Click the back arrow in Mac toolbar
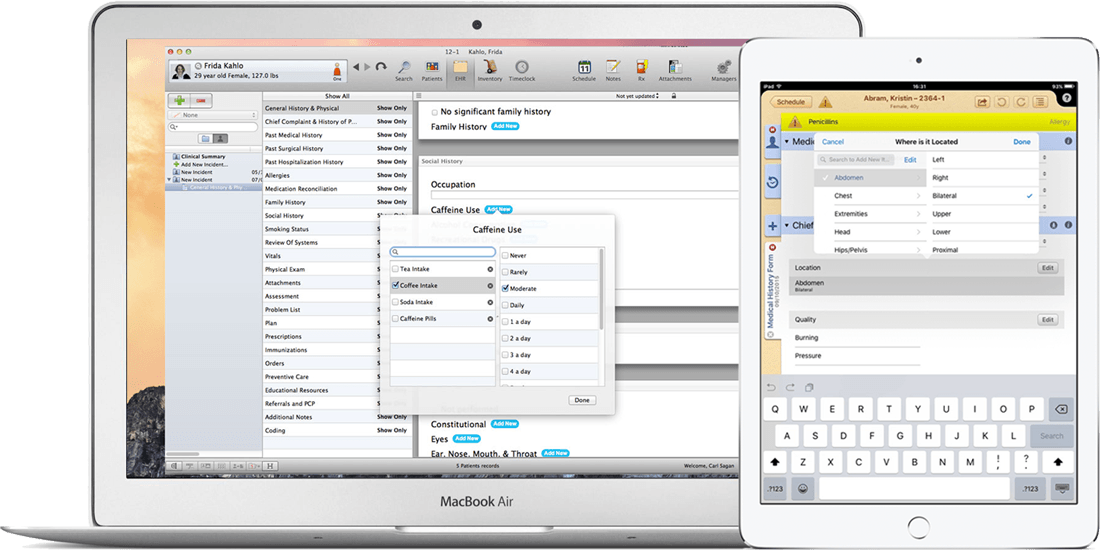 (356, 67)
